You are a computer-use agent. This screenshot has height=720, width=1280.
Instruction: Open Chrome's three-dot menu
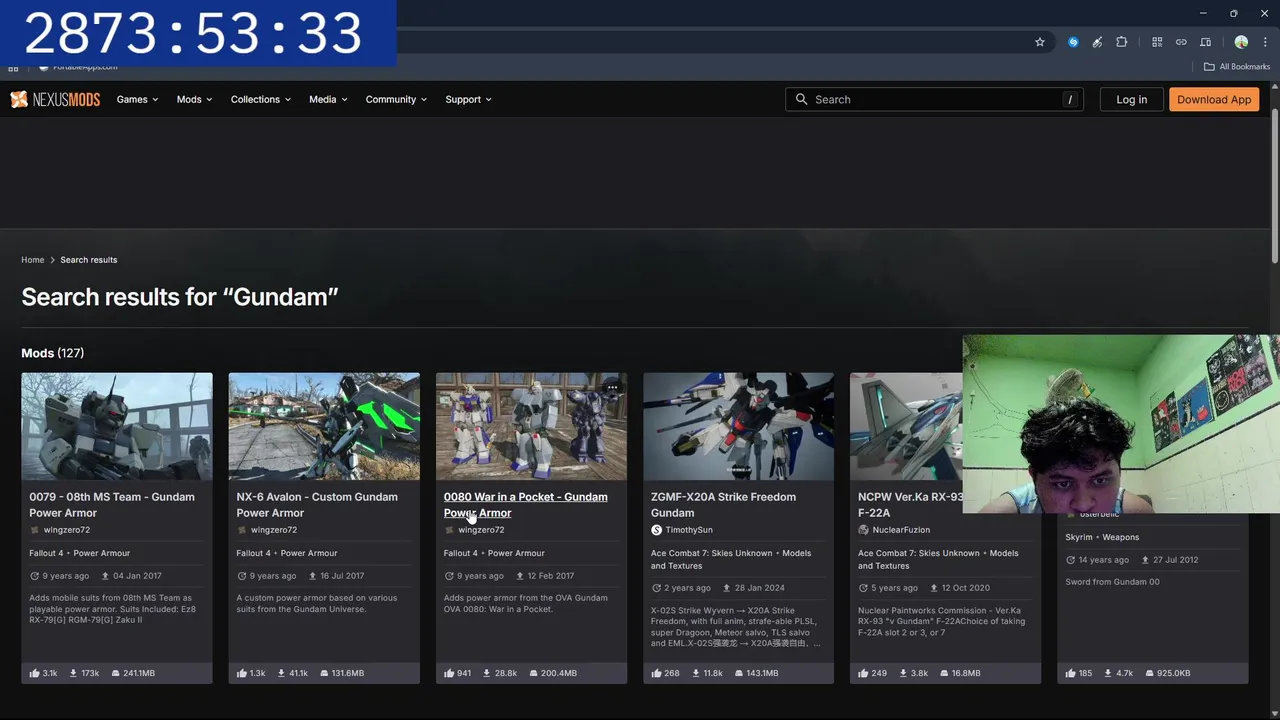click(x=1265, y=42)
